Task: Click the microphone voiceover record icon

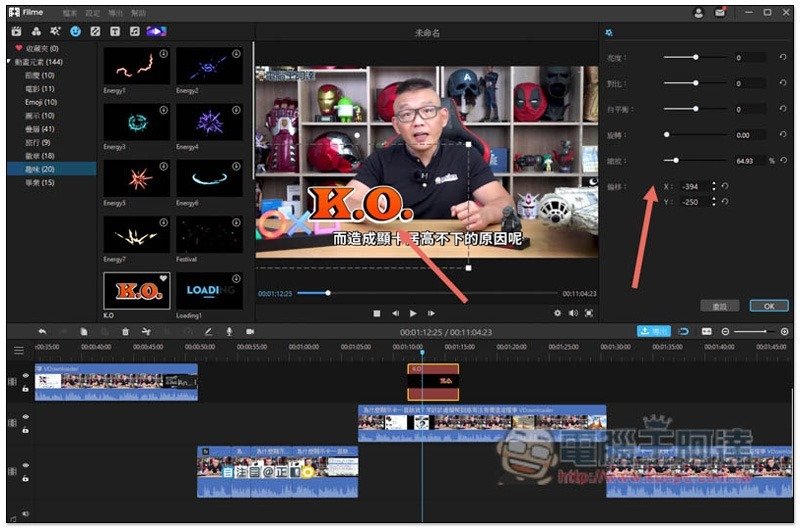Action: 229,331
